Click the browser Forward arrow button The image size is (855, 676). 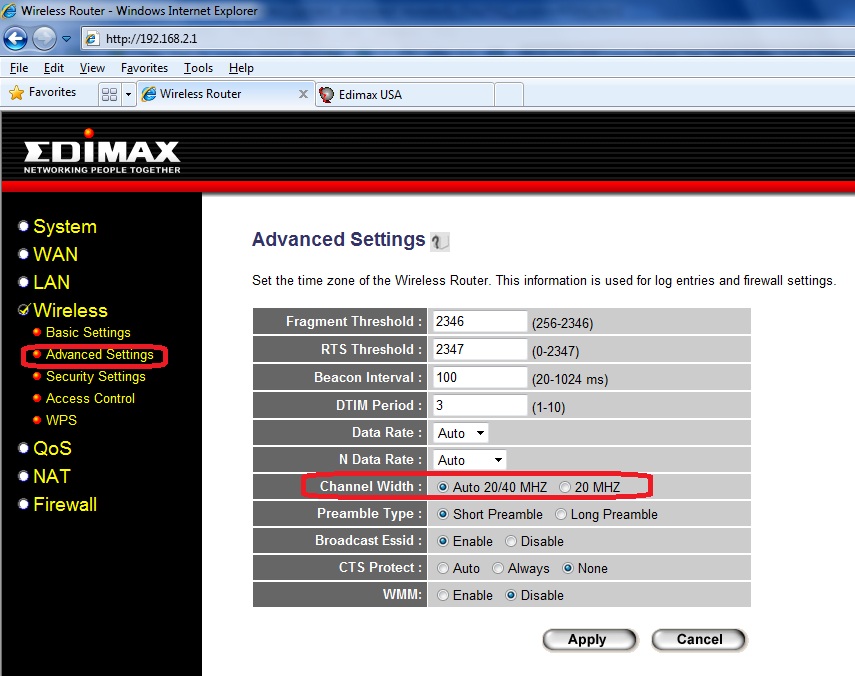(x=44, y=39)
